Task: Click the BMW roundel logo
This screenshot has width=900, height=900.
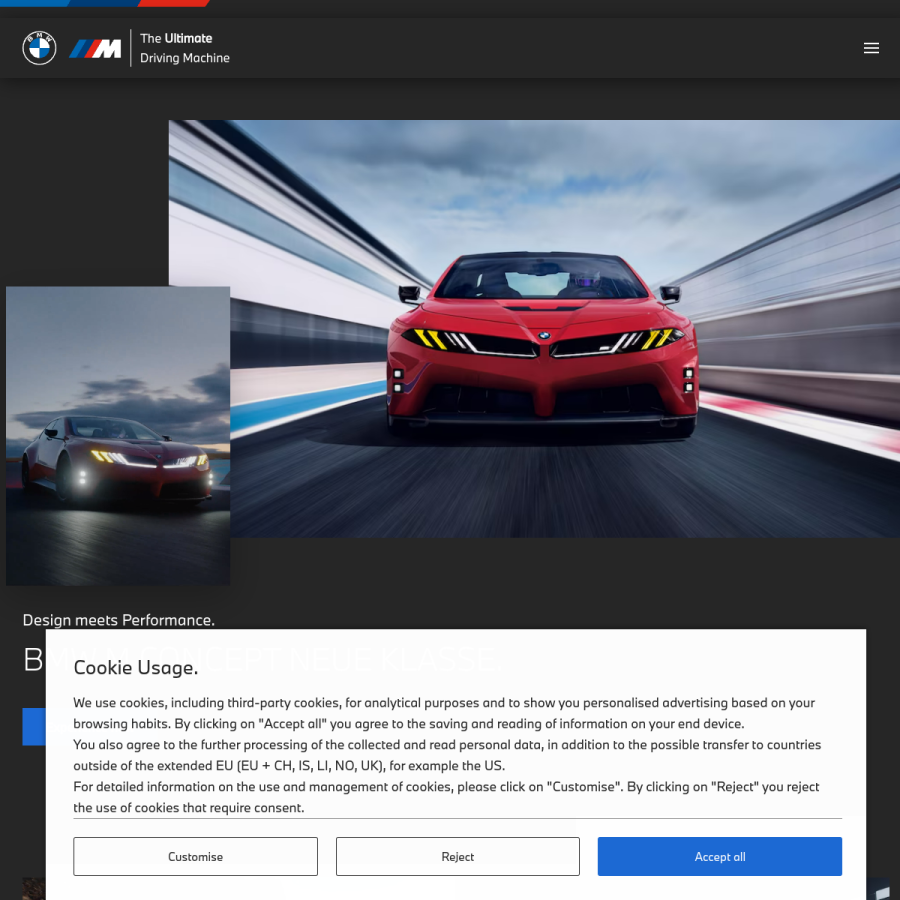Action: [x=39, y=48]
